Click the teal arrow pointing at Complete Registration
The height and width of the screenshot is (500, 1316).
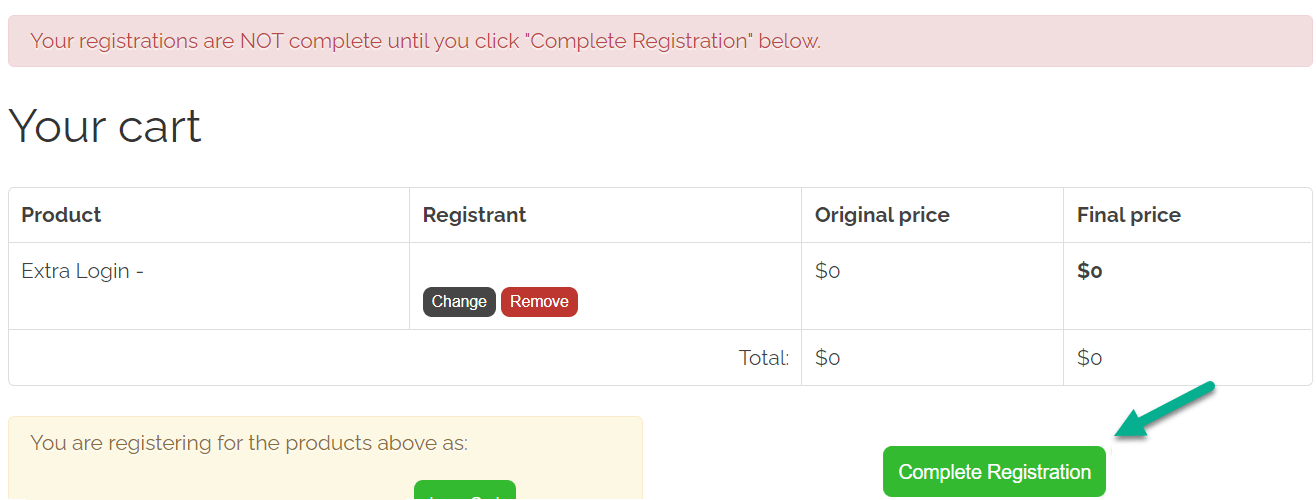1163,410
